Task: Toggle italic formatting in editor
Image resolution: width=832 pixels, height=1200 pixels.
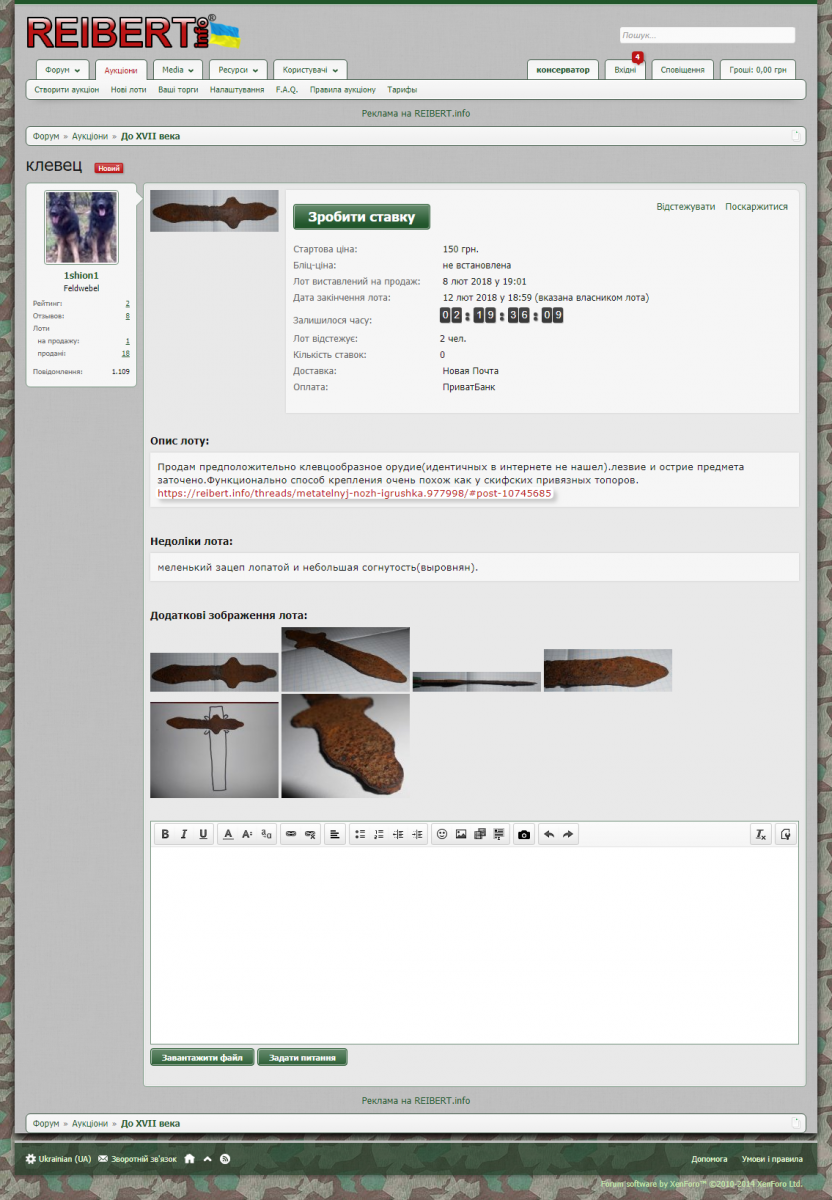Action: pos(184,834)
